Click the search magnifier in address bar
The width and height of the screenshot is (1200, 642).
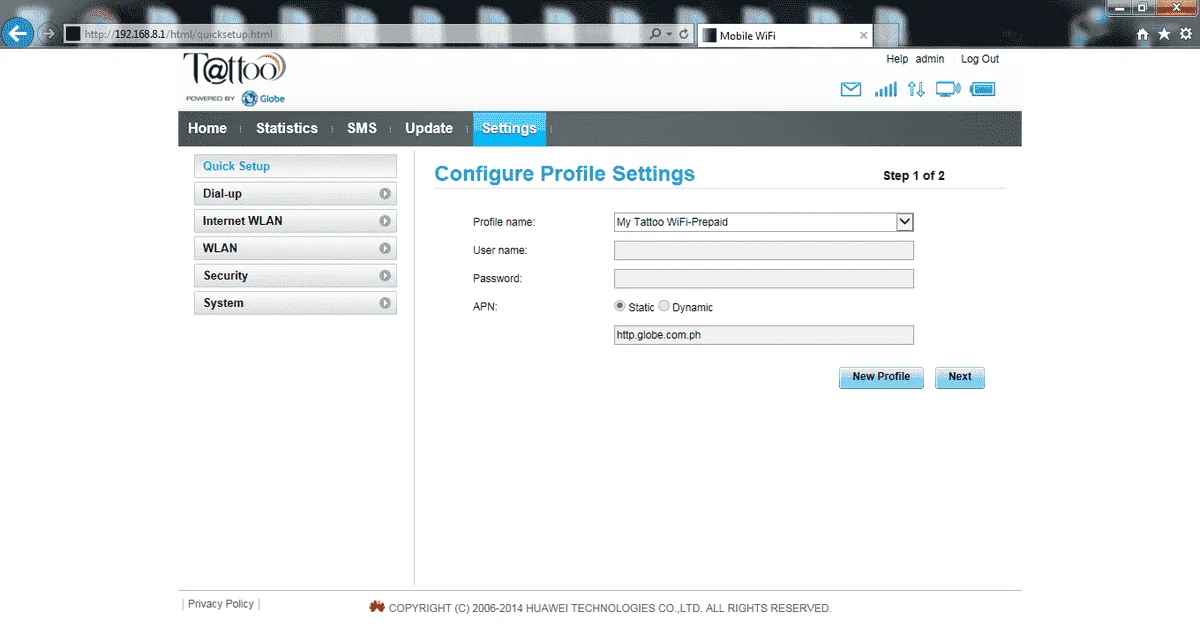coord(655,34)
